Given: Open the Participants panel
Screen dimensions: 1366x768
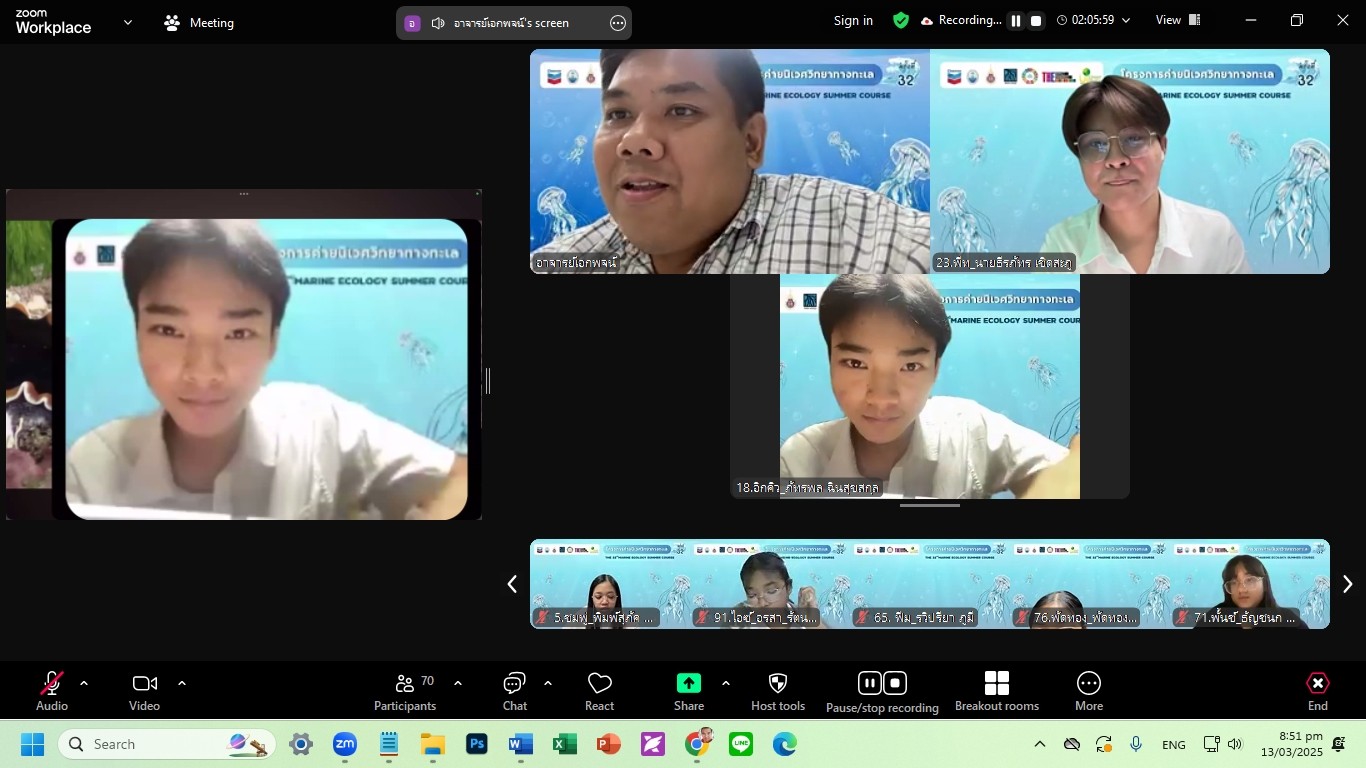Looking at the screenshot, I should [x=405, y=691].
